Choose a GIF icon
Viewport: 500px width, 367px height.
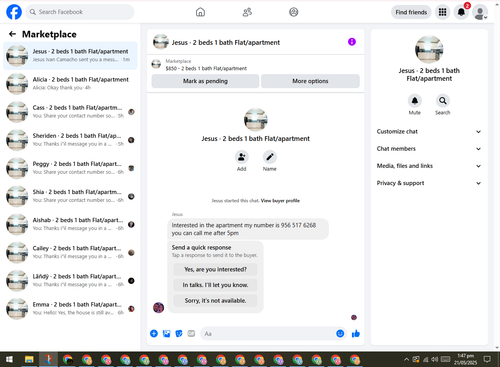pos(191,333)
